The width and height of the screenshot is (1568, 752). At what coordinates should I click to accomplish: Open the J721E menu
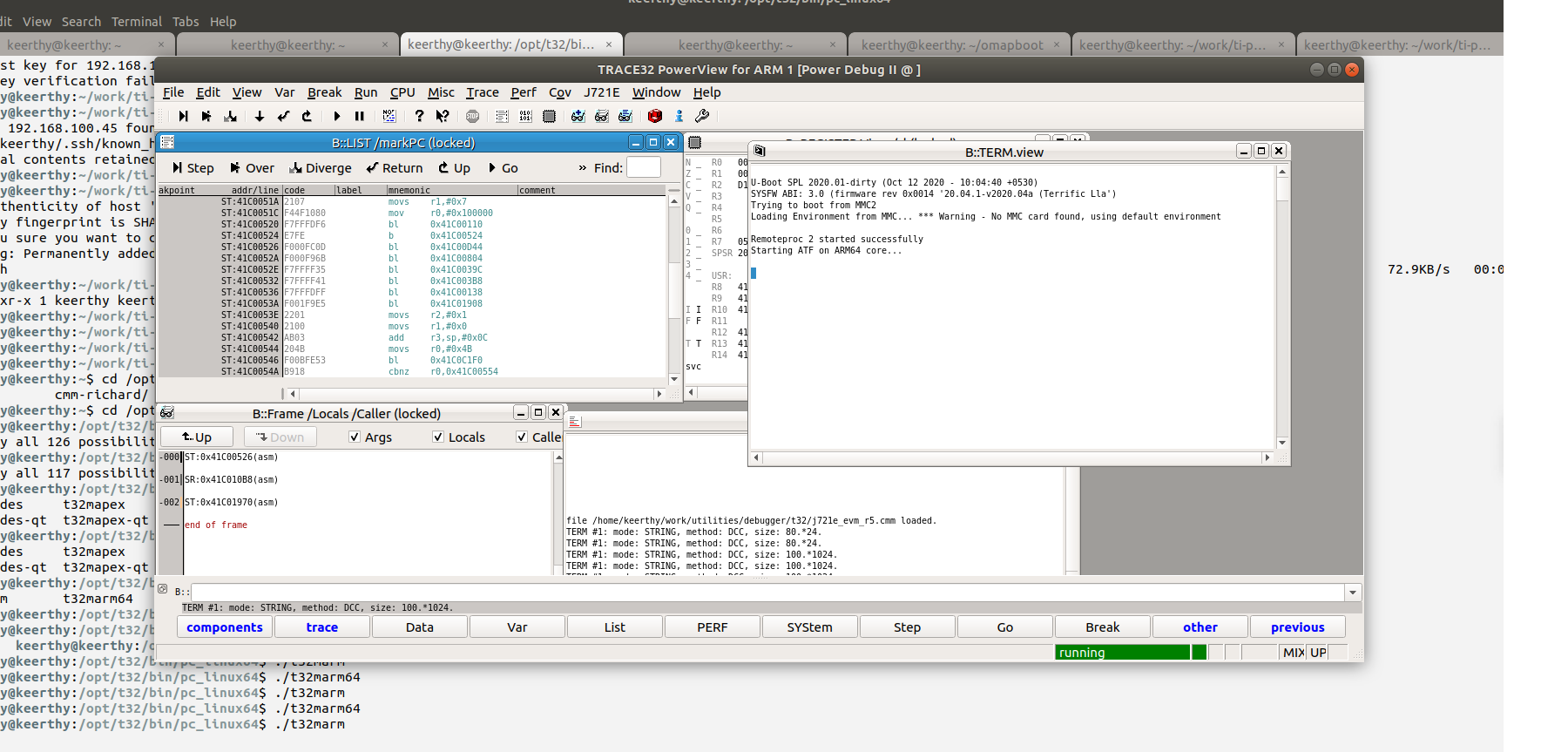pos(602,92)
